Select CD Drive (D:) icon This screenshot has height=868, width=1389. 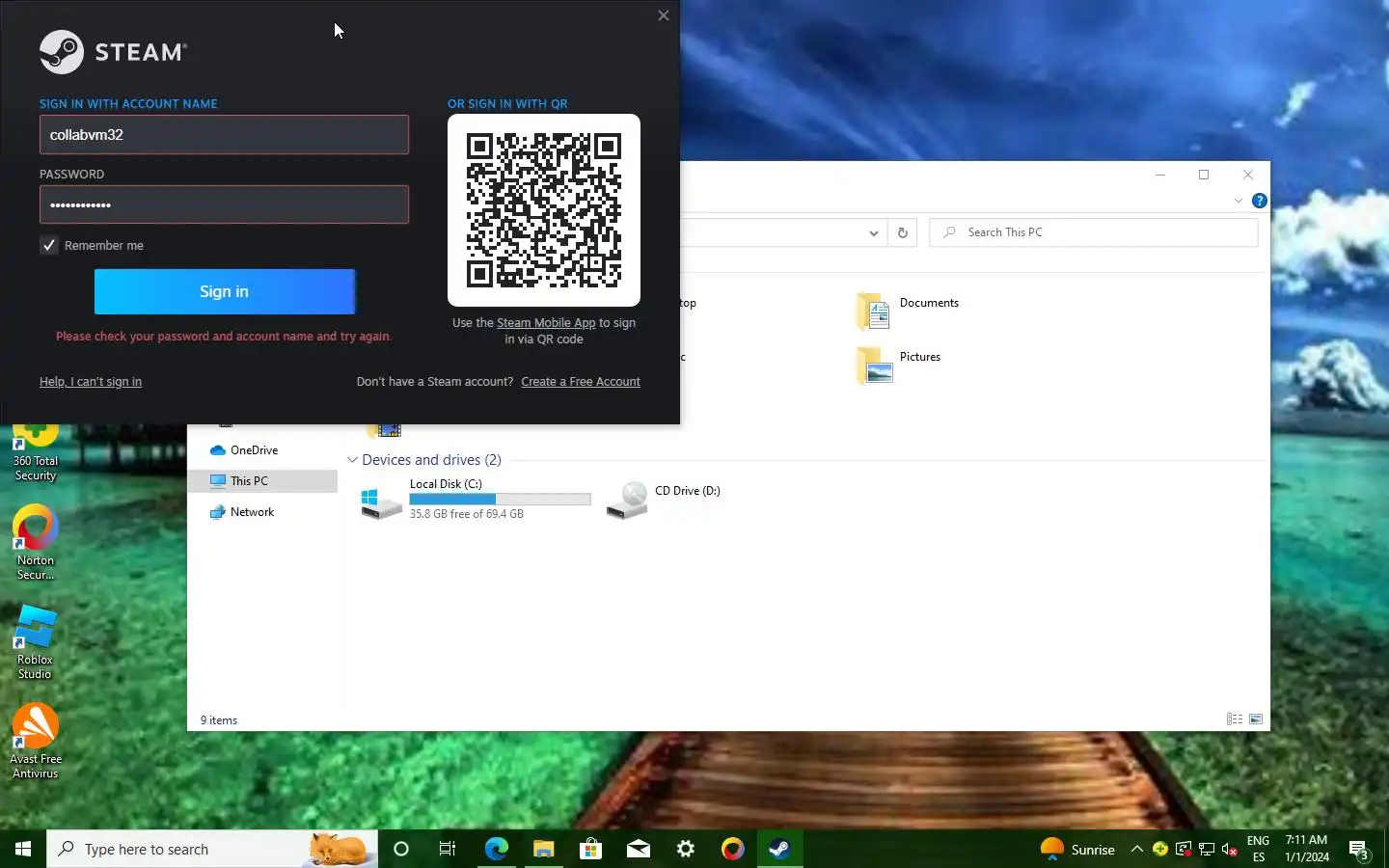click(627, 501)
